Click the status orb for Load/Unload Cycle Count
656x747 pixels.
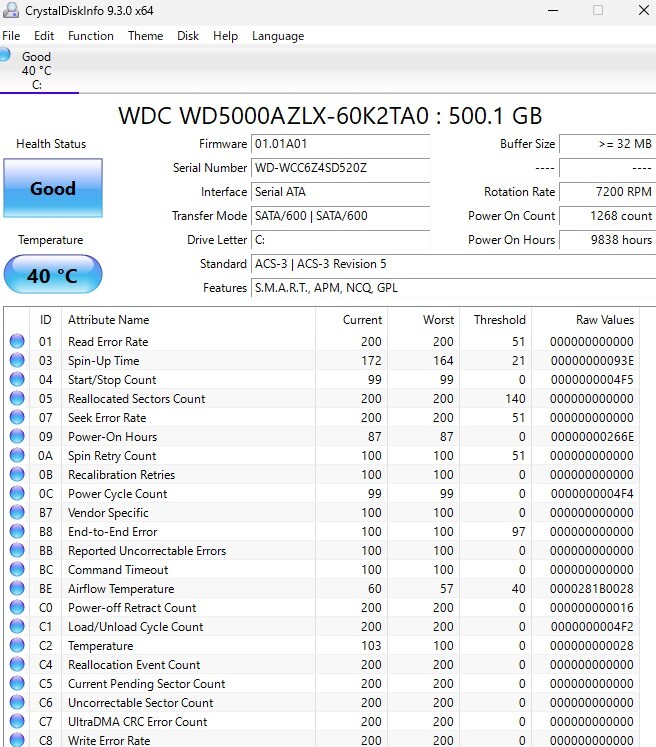pos(17,626)
